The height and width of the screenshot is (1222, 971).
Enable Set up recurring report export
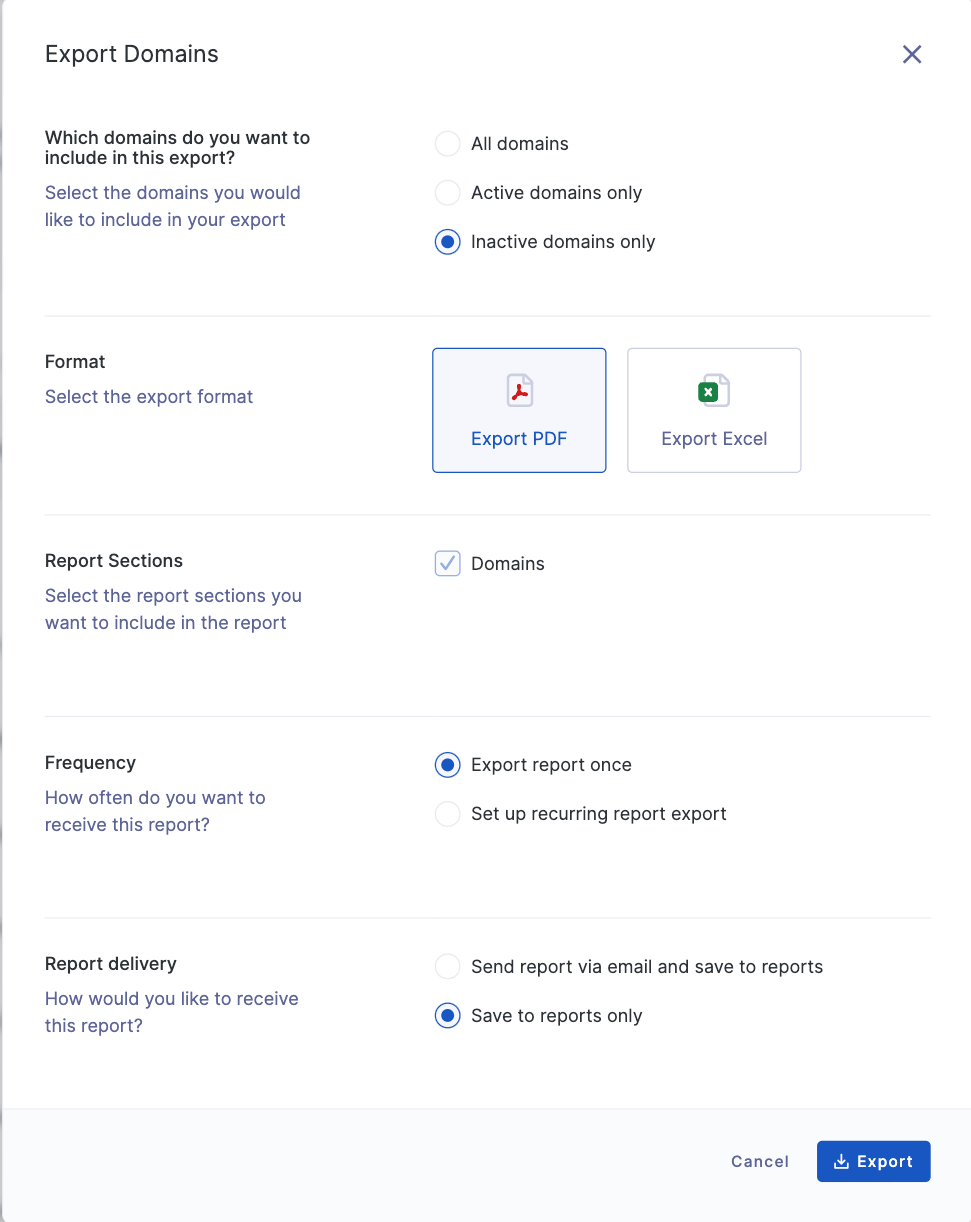pos(447,814)
